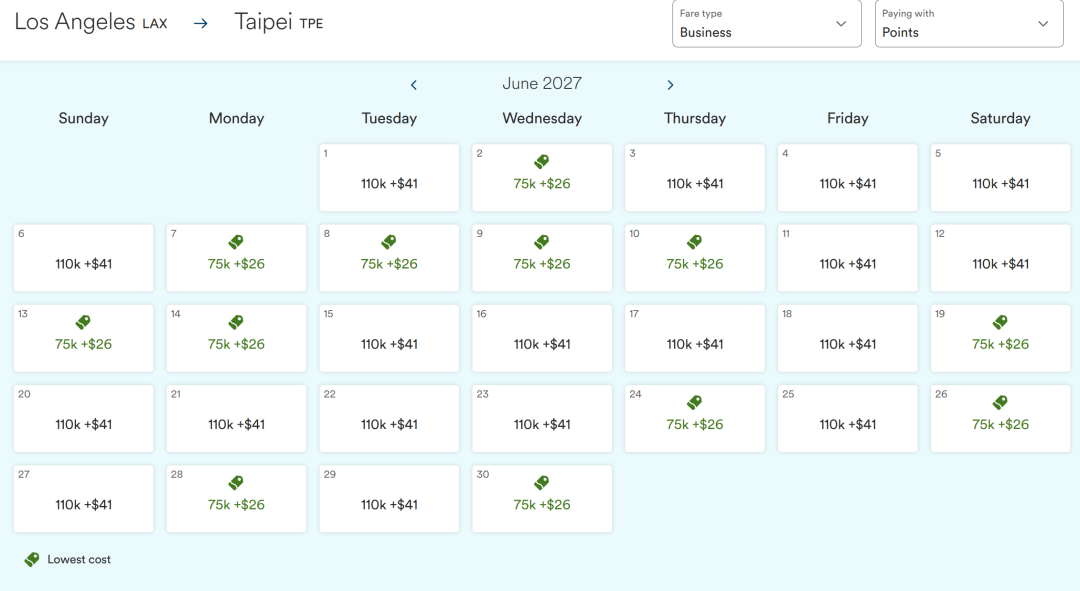Click the lowest cost tag on June 24
The height and width of the screenshot is (591, 1080).
(x=695, y=402)
